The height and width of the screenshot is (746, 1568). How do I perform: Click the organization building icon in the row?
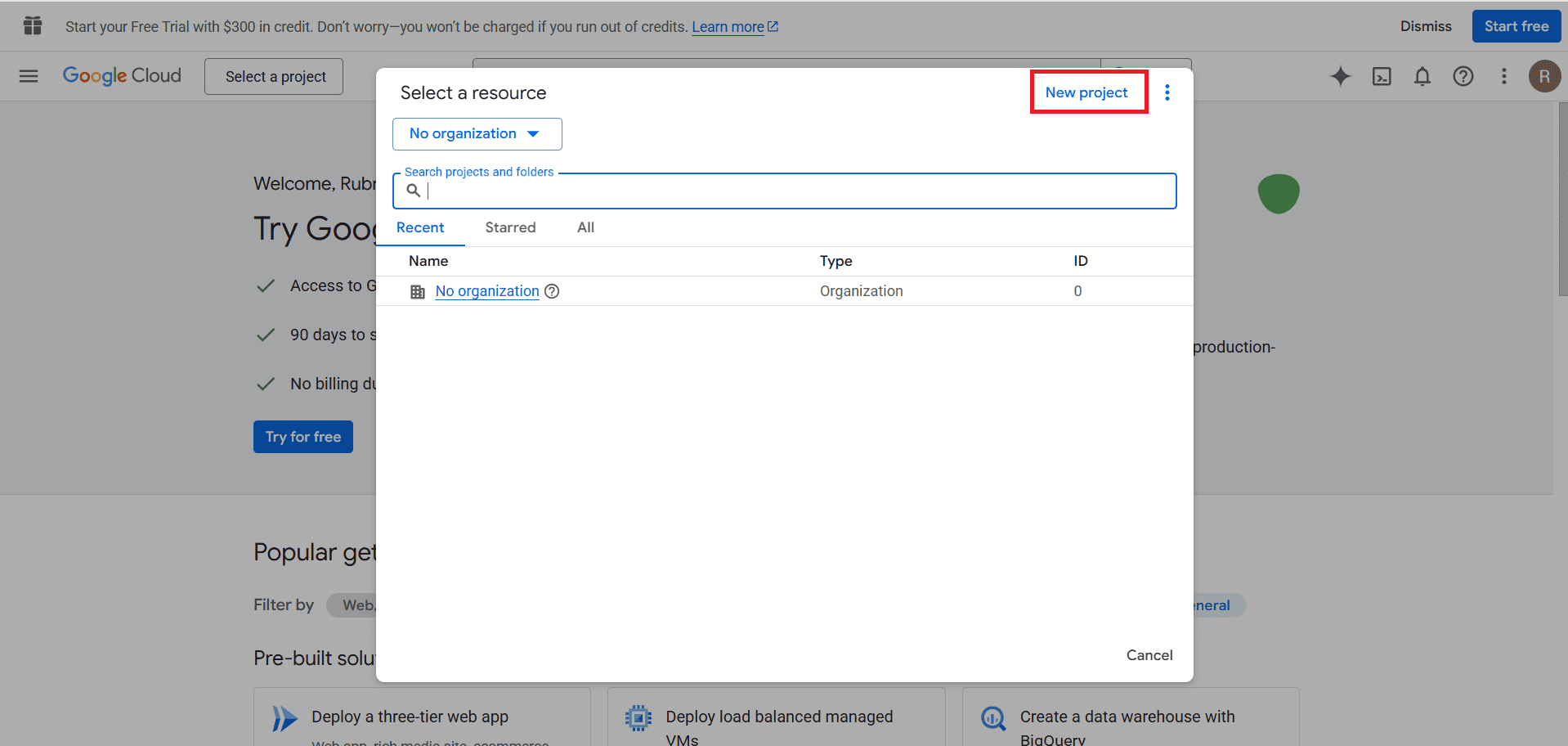tap(418, 292)
